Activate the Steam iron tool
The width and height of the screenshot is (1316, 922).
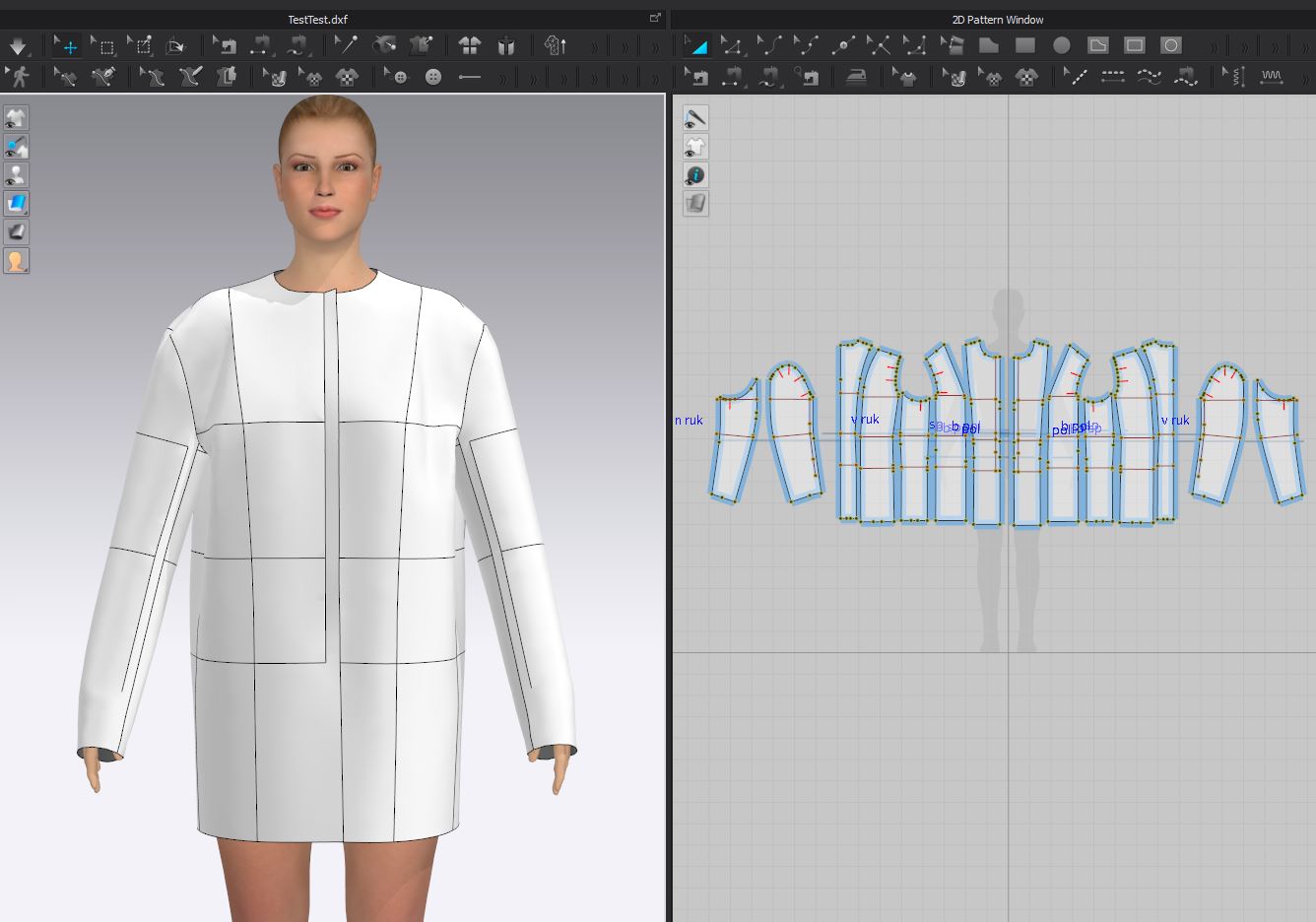click(x=856, y=77)
